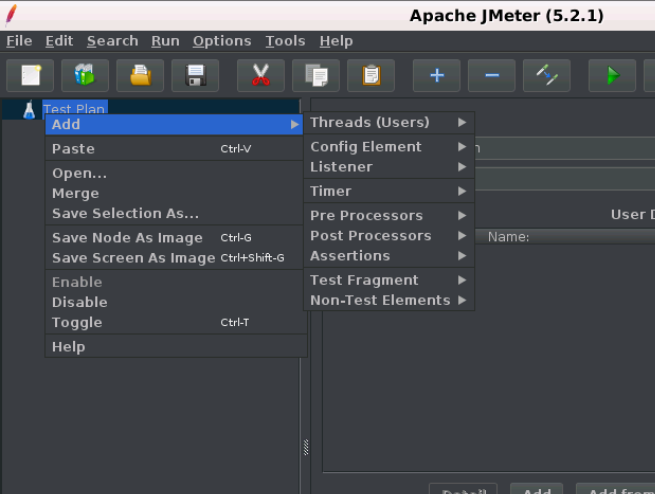Click the Cut scissors icon

tap(261, 76)
